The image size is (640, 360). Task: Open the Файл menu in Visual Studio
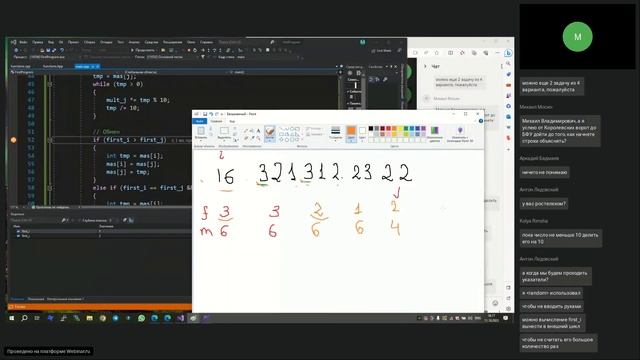coord(23,42)
